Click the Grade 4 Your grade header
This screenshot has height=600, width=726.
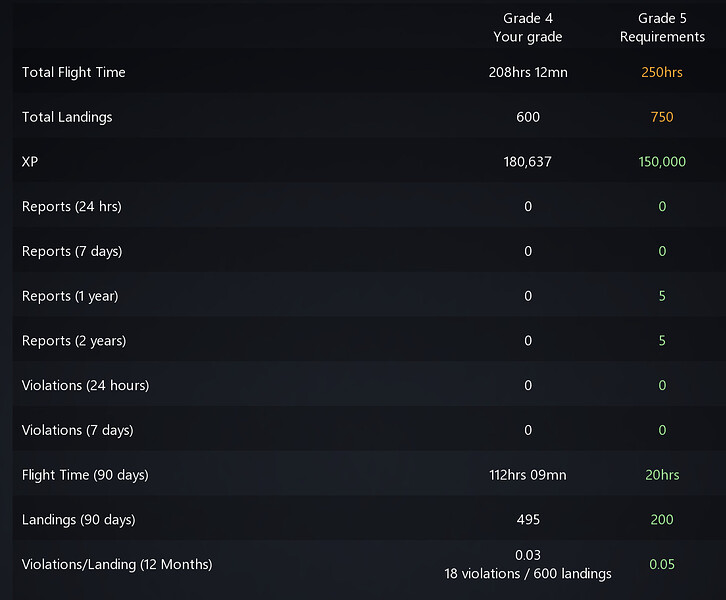528,28
